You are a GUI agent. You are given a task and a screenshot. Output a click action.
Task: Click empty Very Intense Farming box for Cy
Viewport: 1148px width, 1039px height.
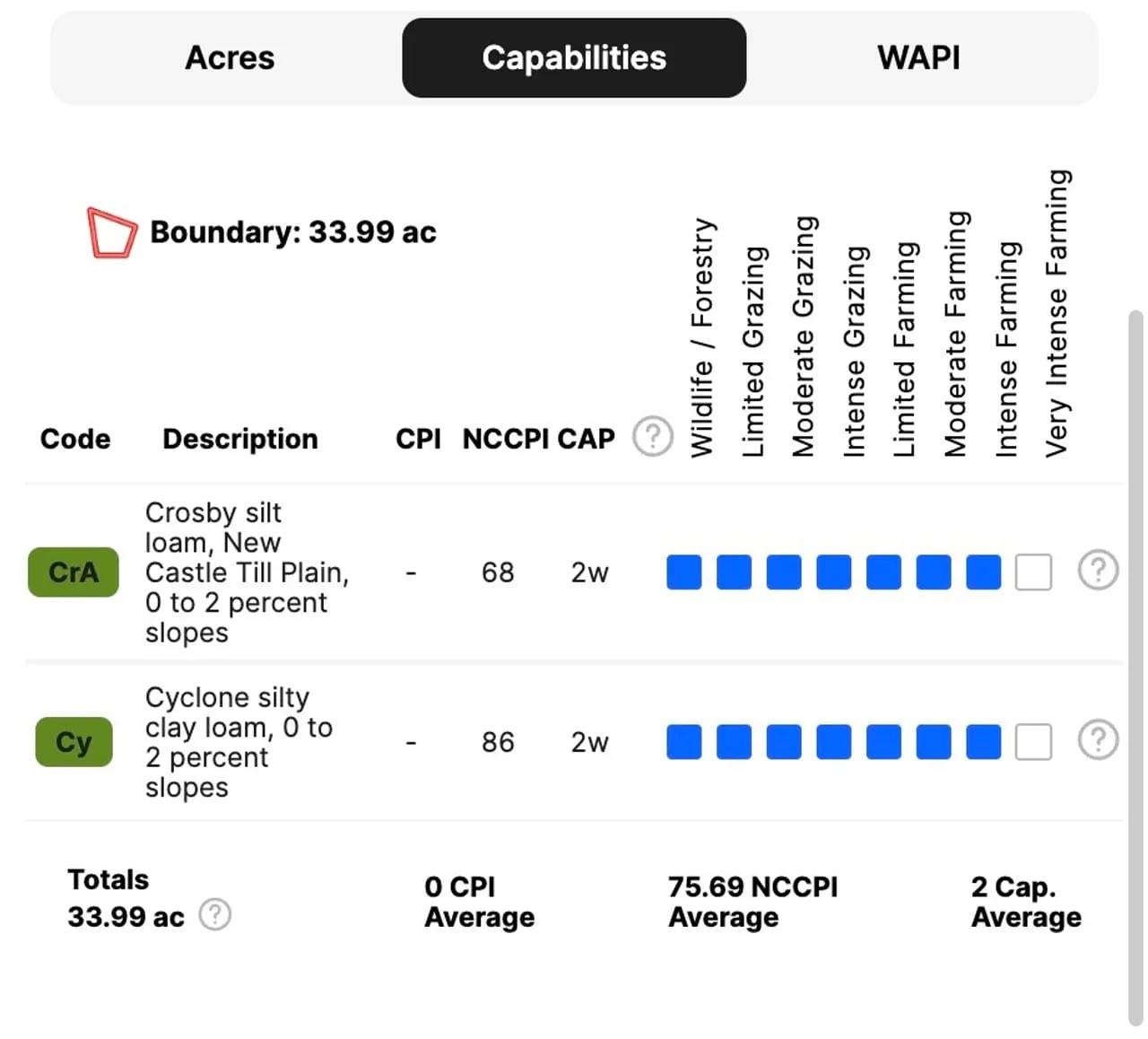click(1033, 742)
